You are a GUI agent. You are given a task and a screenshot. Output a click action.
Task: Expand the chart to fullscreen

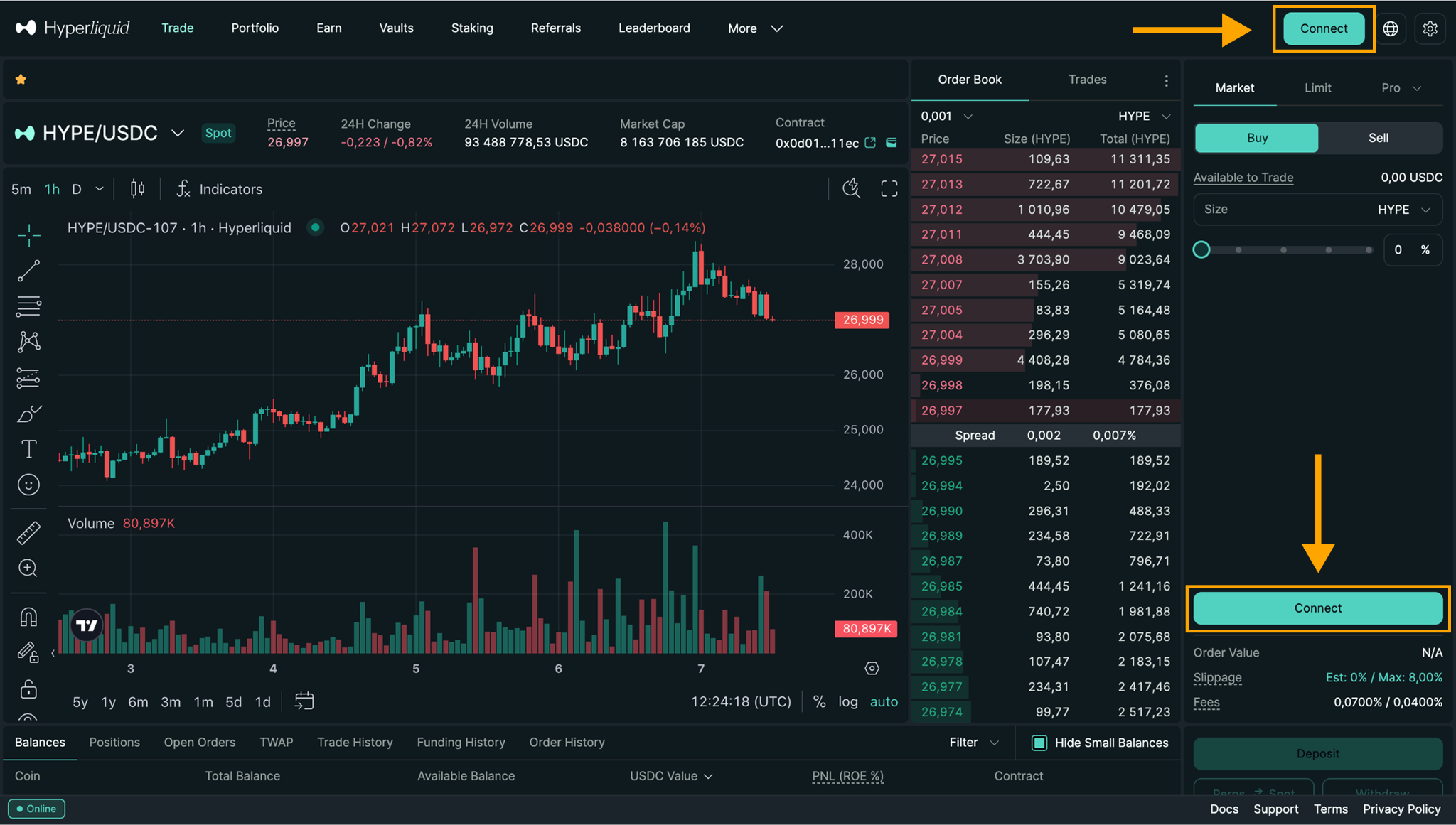889,188
